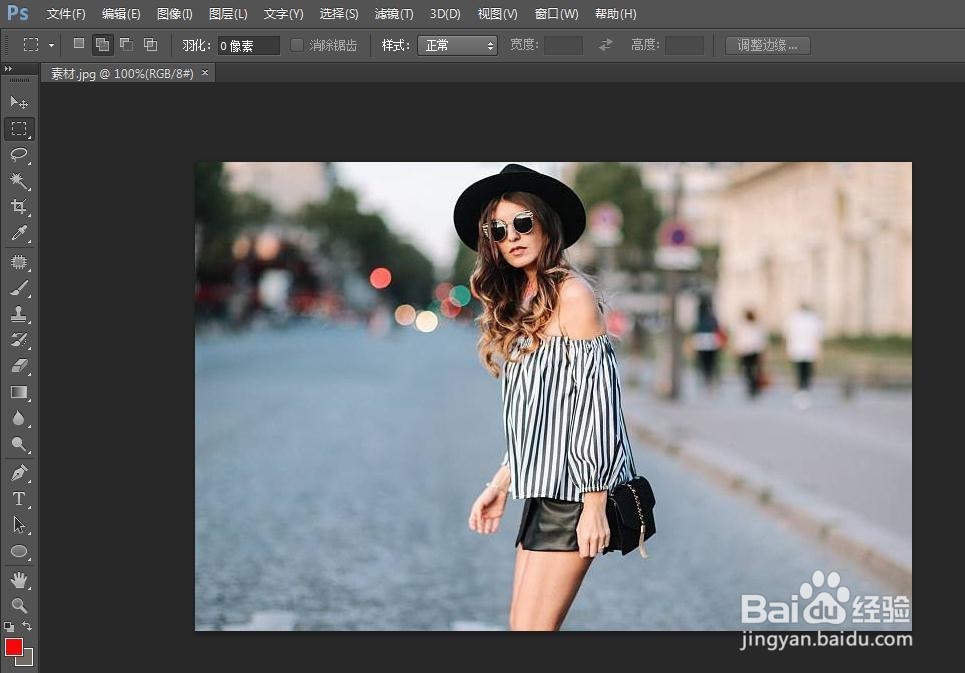The width and height of the screenshot is (965, 673).
Task: Expand the collapsed tools panel arrows
Action: (x=8, y=69)
